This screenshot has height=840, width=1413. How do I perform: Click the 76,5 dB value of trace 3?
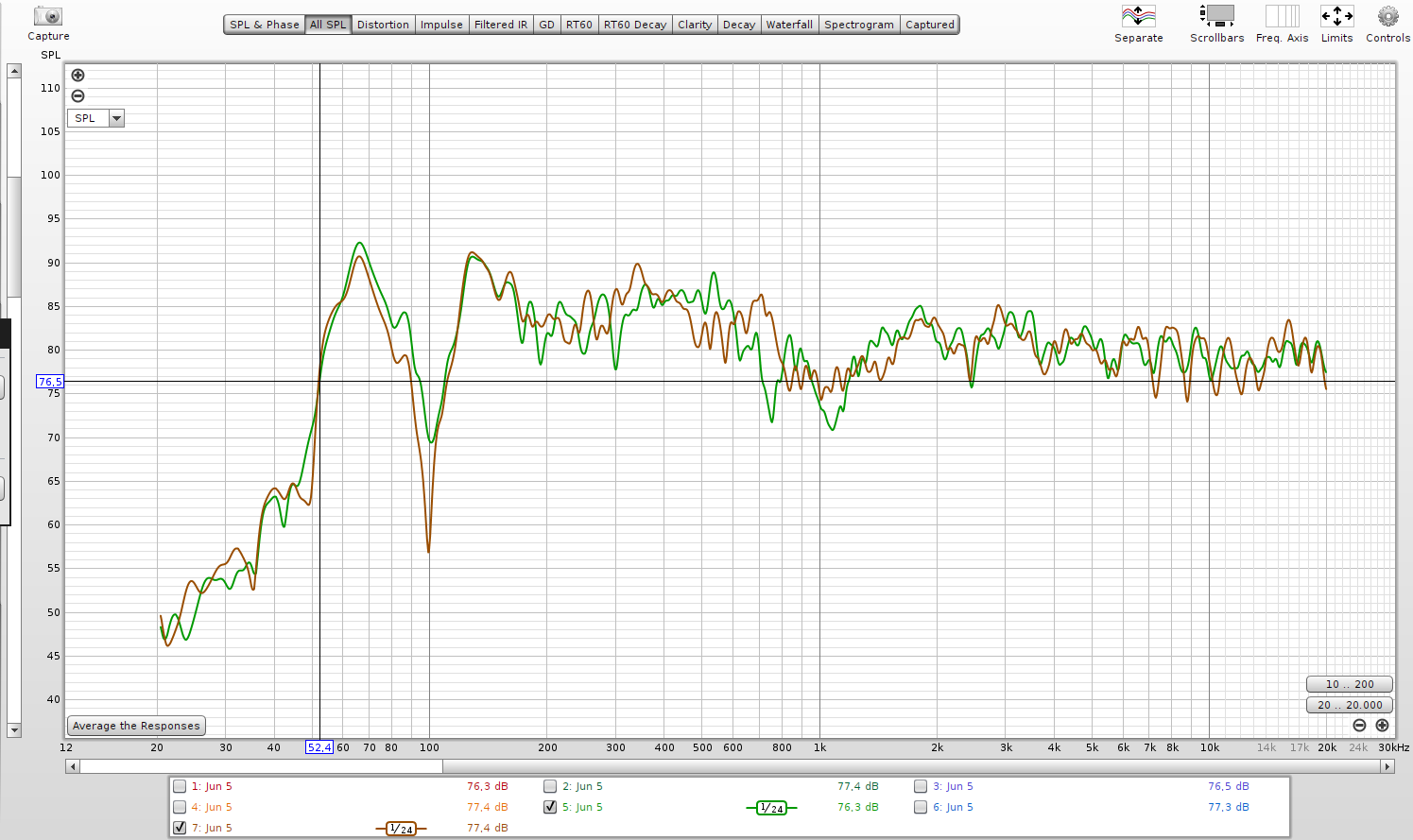click(x=1229, y=786)
